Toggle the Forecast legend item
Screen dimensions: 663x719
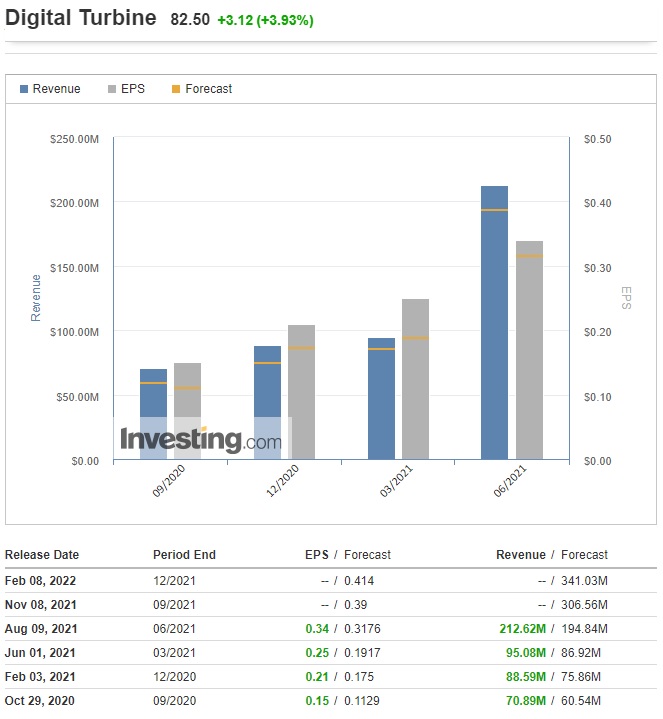[x=202, y=88]
